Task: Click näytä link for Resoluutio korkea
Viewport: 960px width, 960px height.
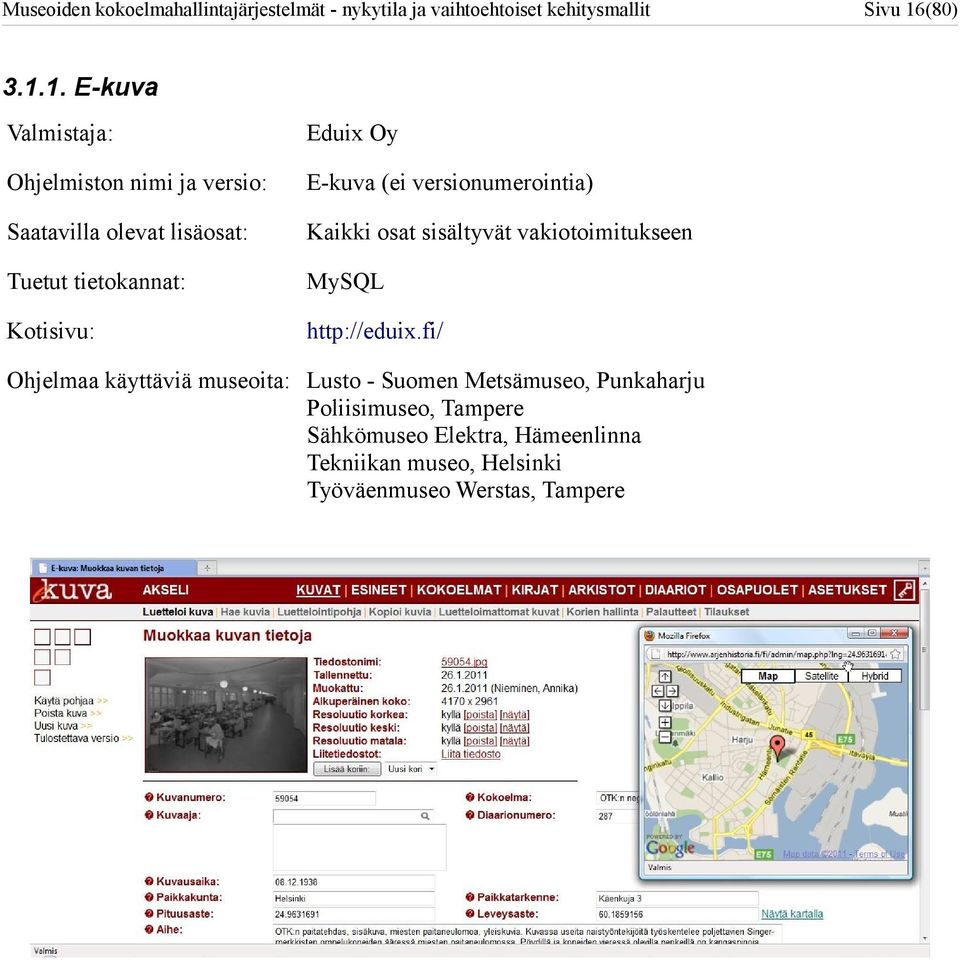Action: pyautogui.click(x=514, y=714)
